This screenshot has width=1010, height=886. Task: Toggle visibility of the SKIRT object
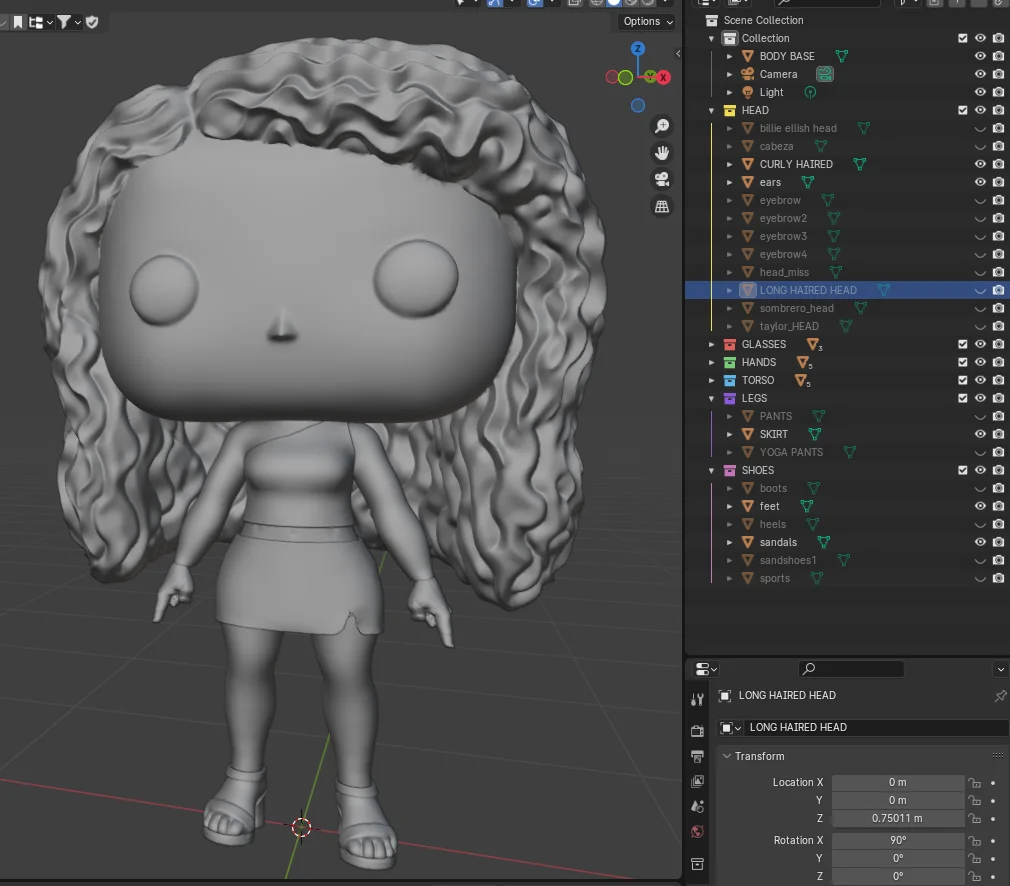pos(980,434)
